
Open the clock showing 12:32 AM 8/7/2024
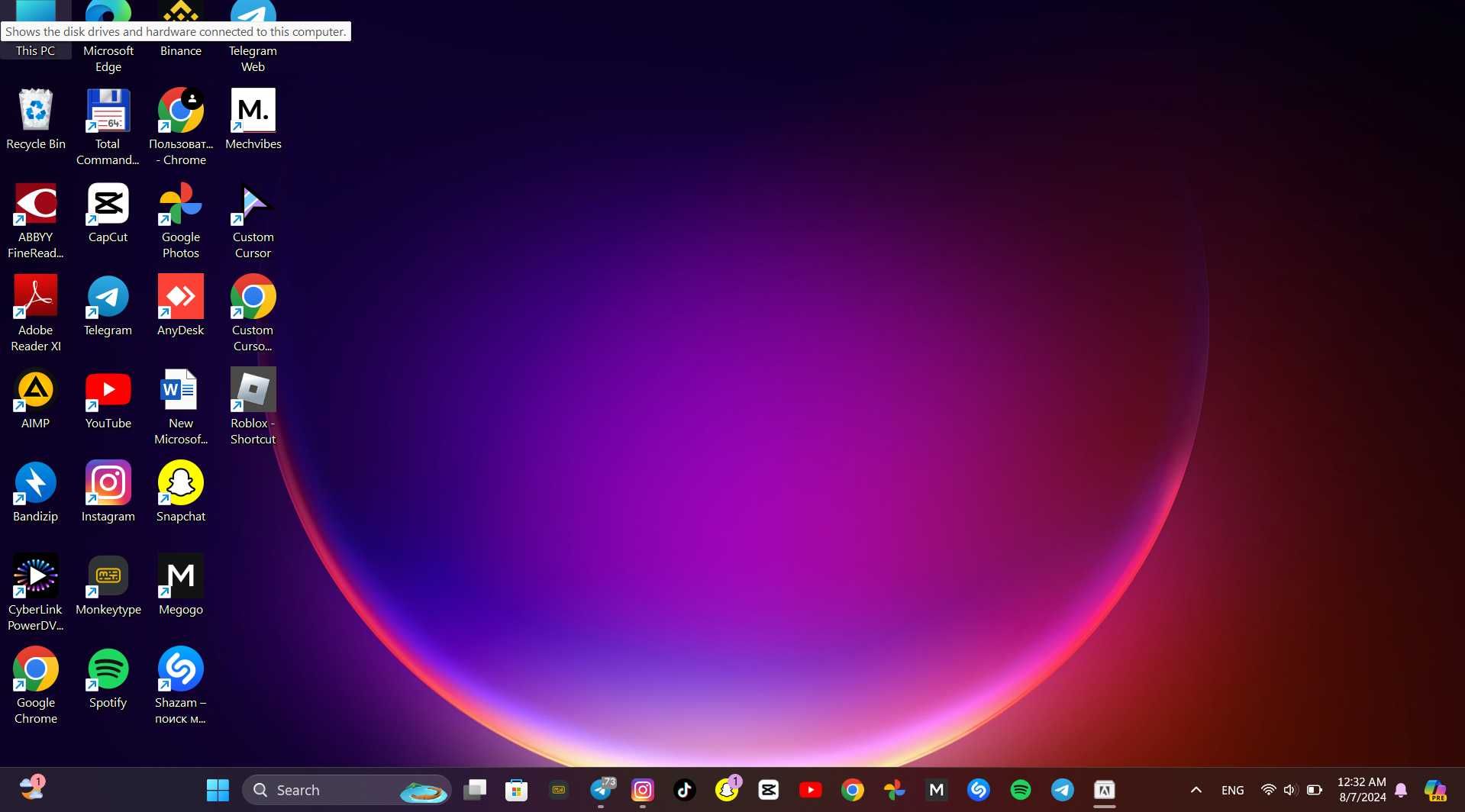coord(1362,790)
